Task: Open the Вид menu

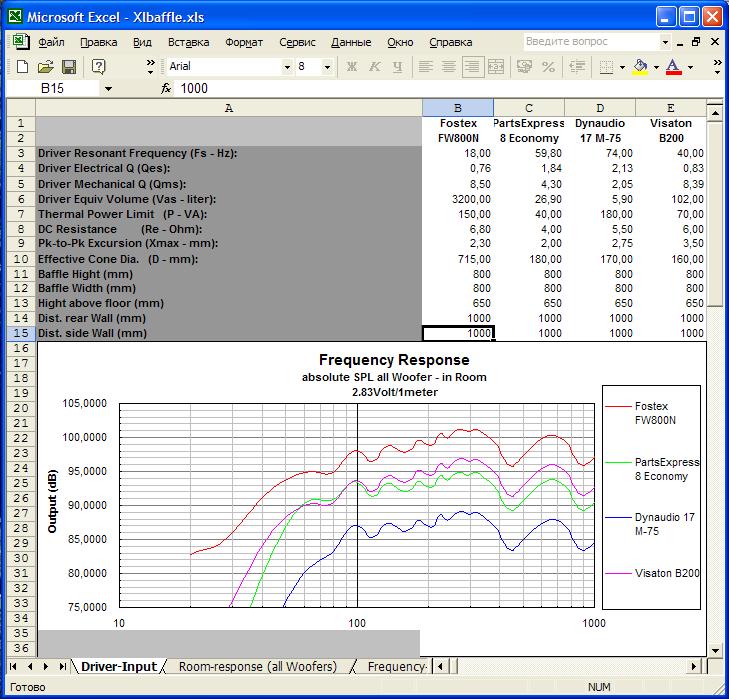Action: click(x=142, y=42)
